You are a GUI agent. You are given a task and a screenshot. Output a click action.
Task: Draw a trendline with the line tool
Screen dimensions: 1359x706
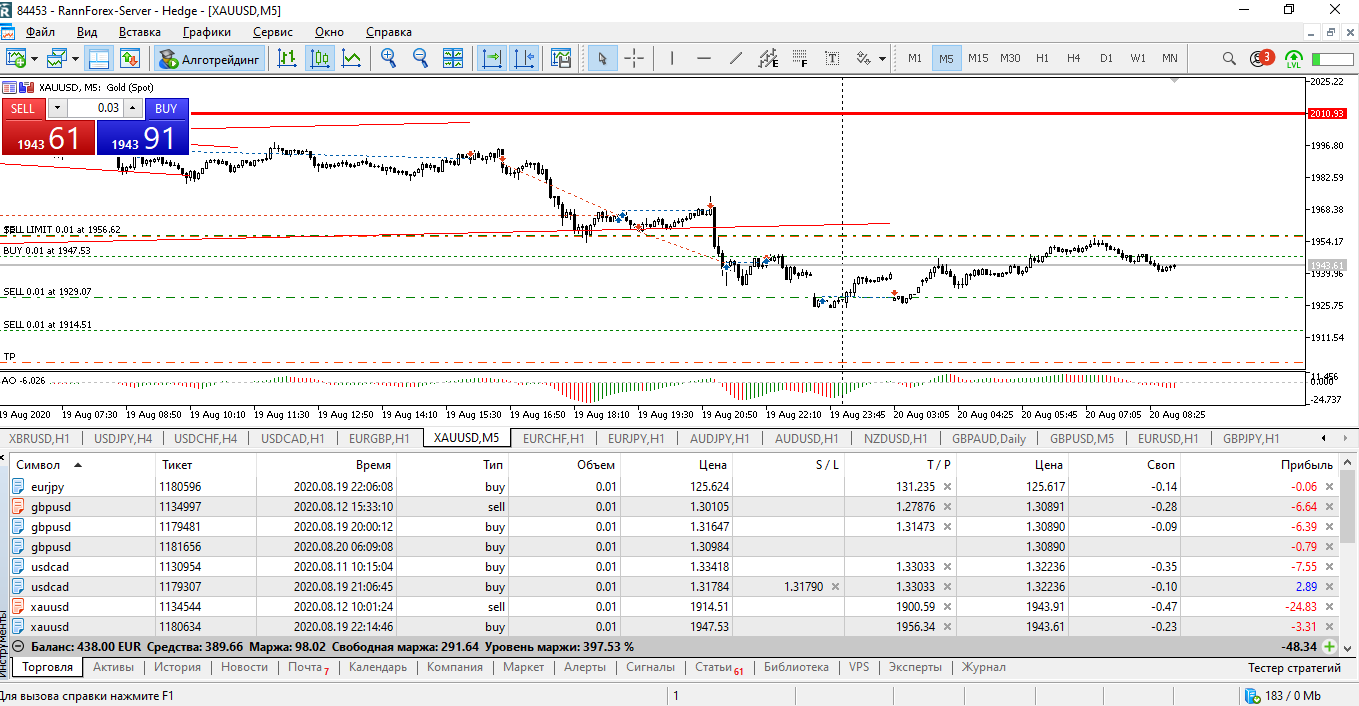click(x=736, y=59)
